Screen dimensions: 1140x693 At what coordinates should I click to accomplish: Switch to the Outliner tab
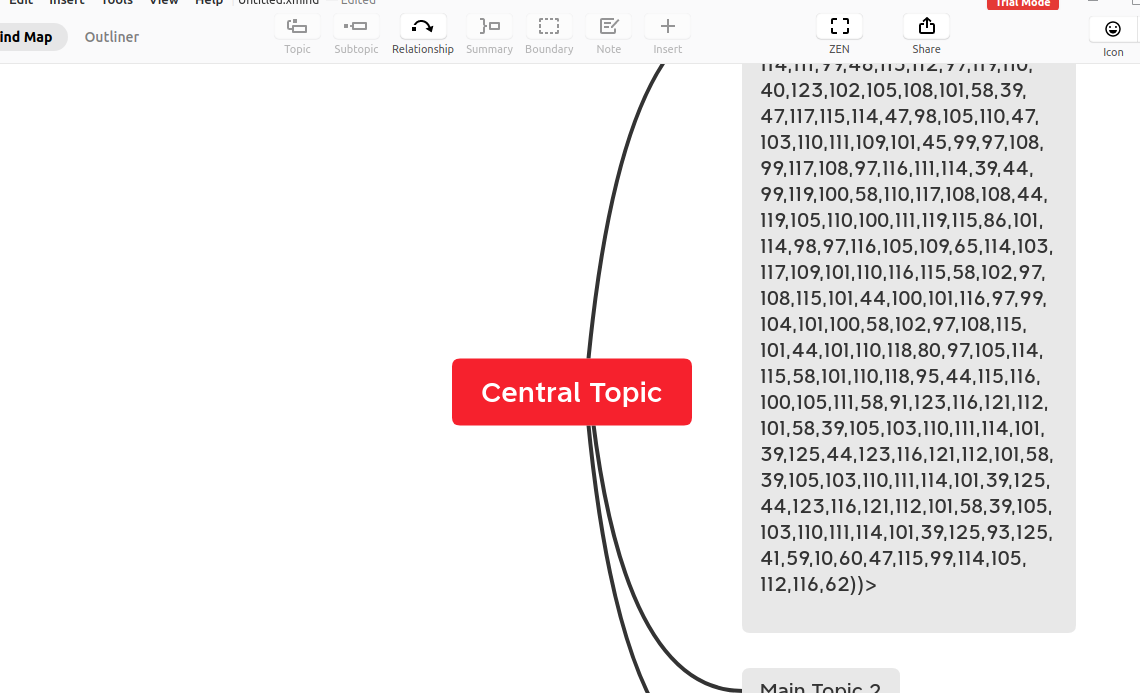[112, 37]
